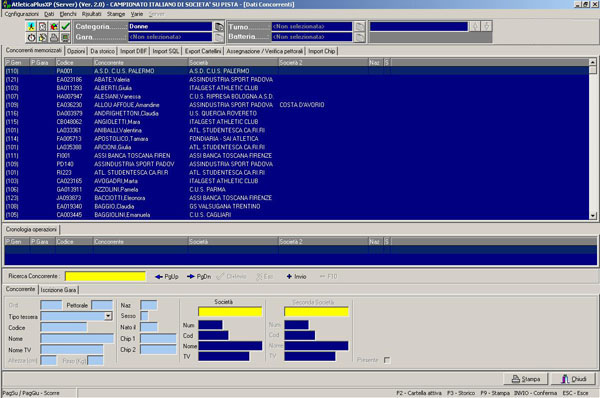This screenshot has width=600, height=398.
Task: Select row BAGGIOLINI,Emanuela
Action: click(x=297, y=215)
